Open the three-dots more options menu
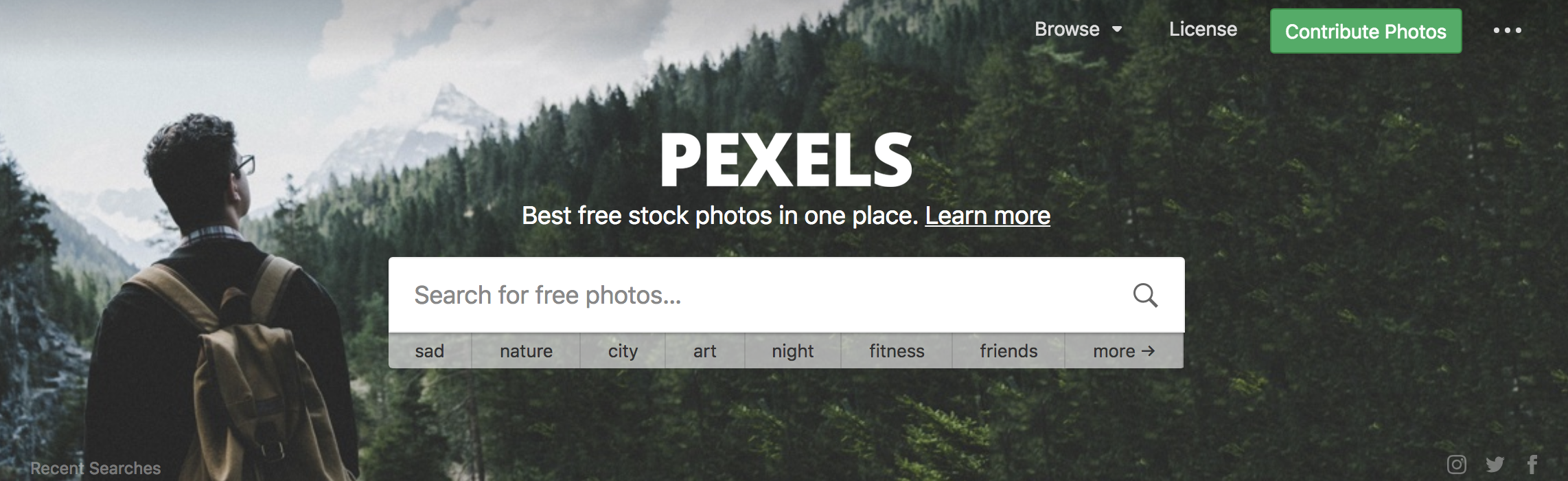Screen dimensions: 1568x481 coord(1508,30)
